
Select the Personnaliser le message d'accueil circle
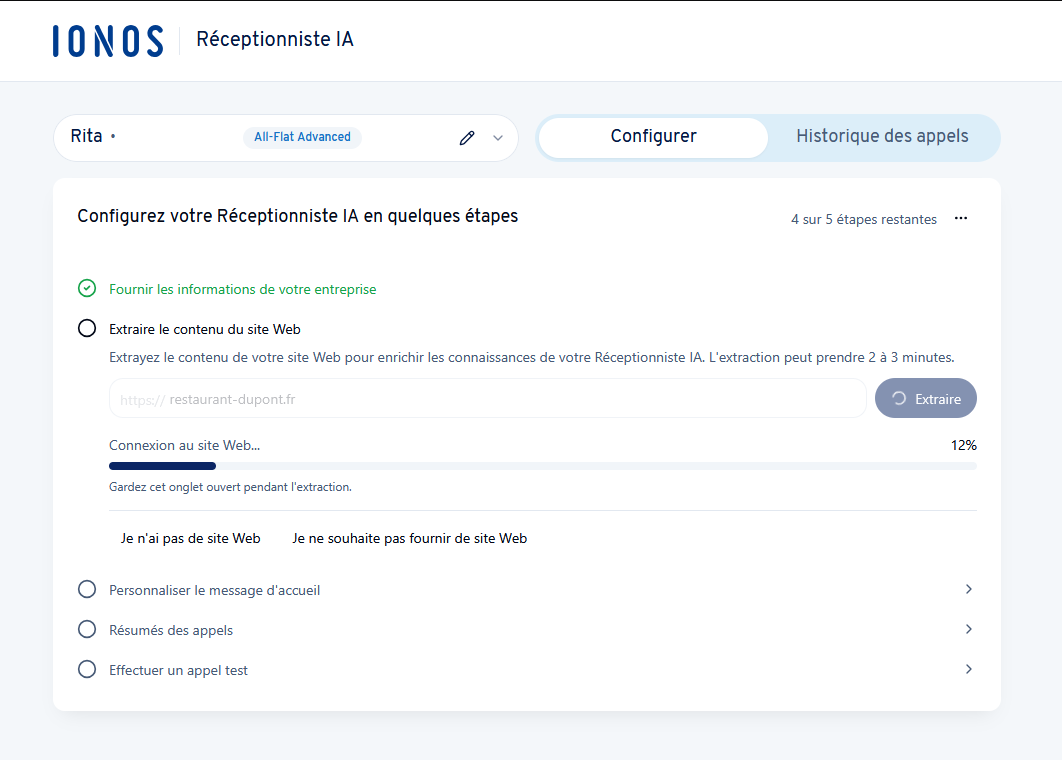[x=87, y=590]
